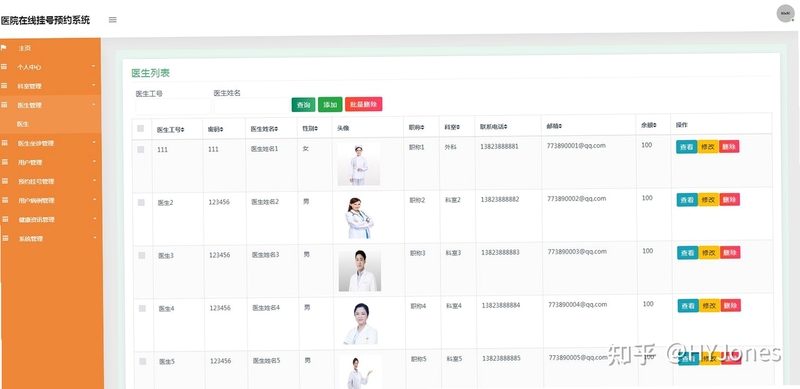Click 删除 in the 医生3 row
Screen dimensions: 800x389
[730, 252]
